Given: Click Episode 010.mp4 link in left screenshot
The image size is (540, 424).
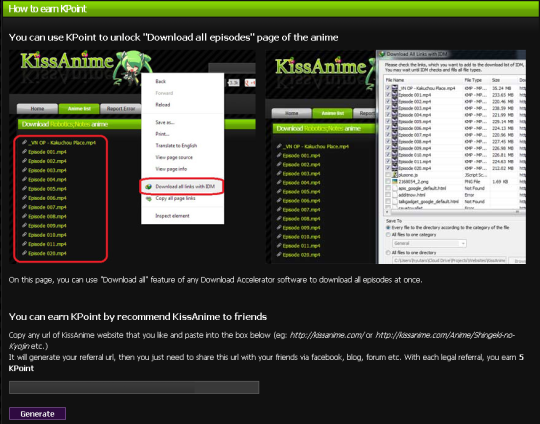Looking at the screenshot, I should [x=47, y=235].
